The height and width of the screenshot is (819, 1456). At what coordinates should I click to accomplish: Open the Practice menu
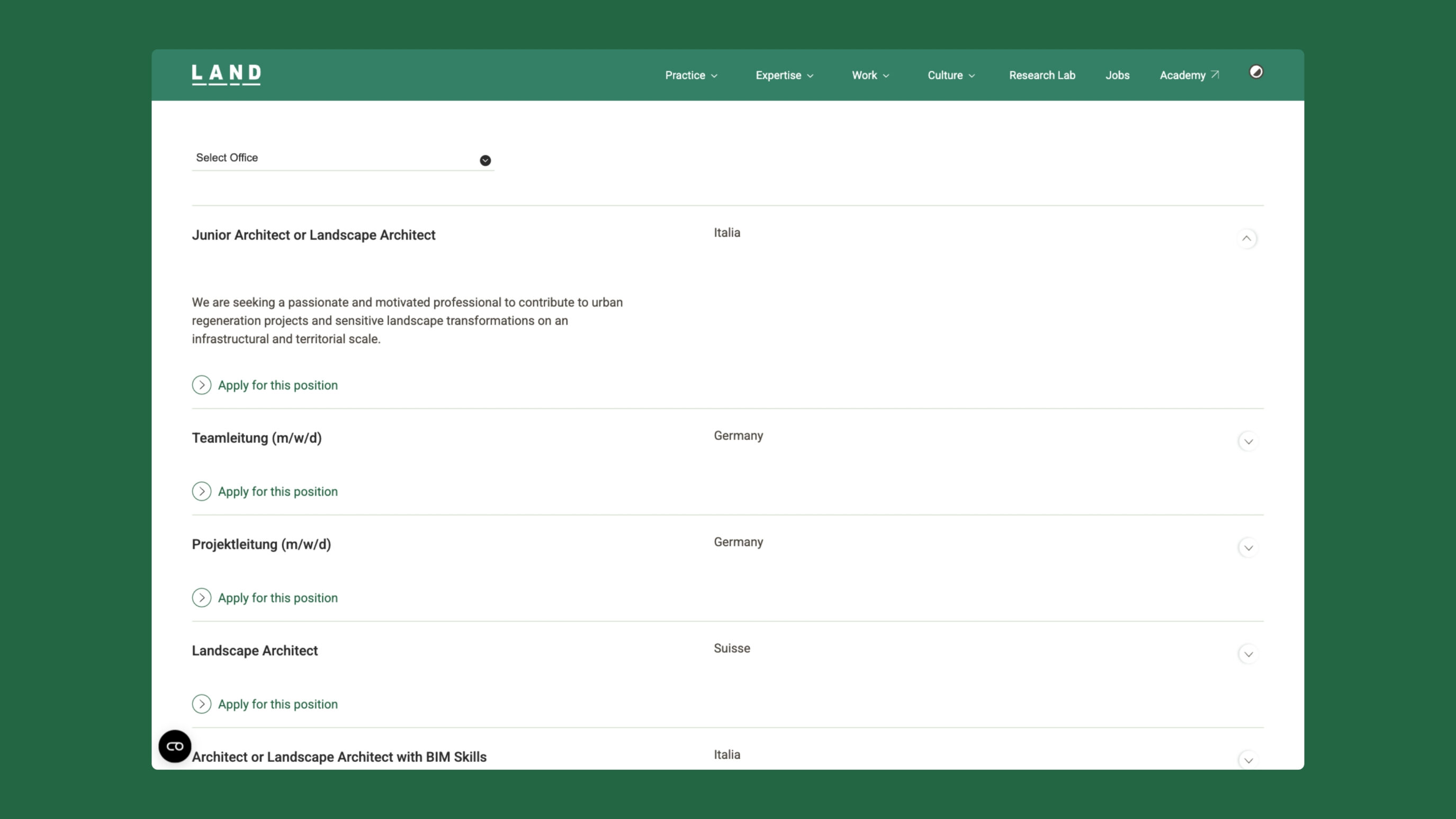tap(691, 75)
